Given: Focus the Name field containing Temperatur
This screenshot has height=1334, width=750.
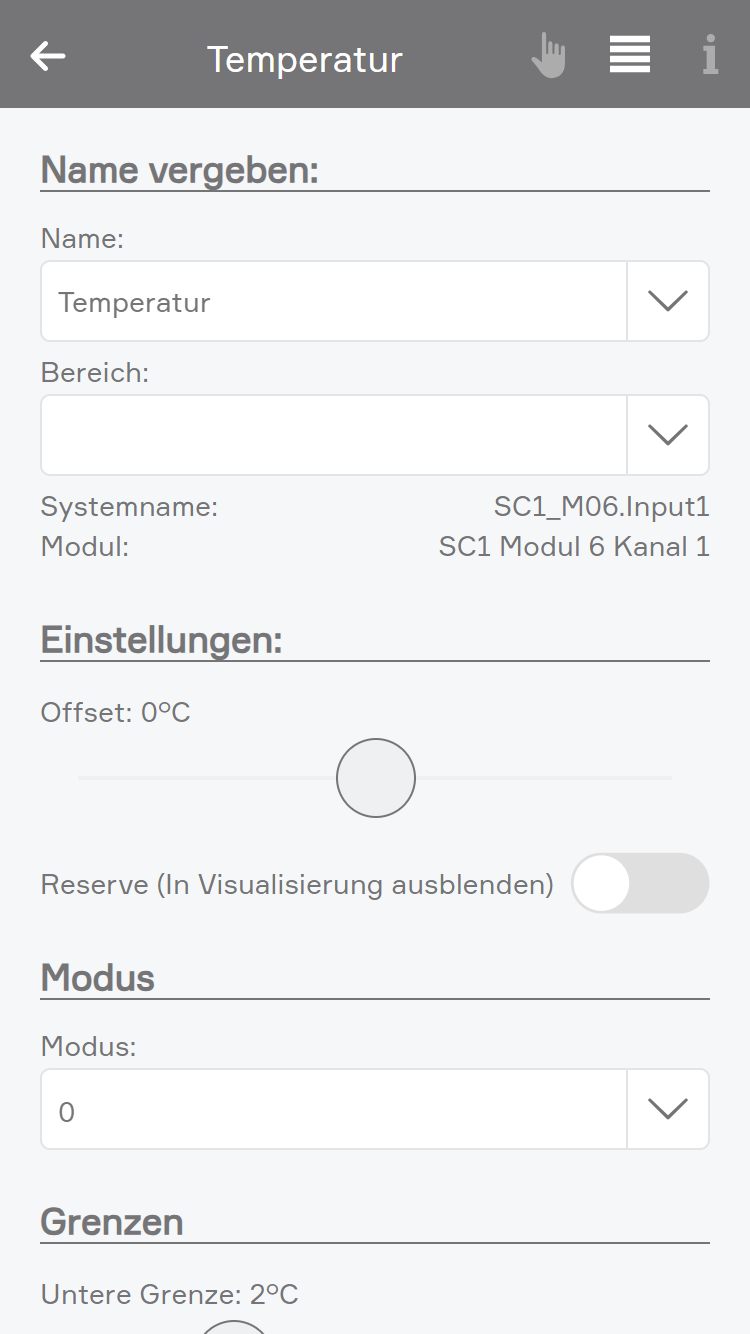Looking at the screenshot, I should pyautogui.click(x=333, y=301).
